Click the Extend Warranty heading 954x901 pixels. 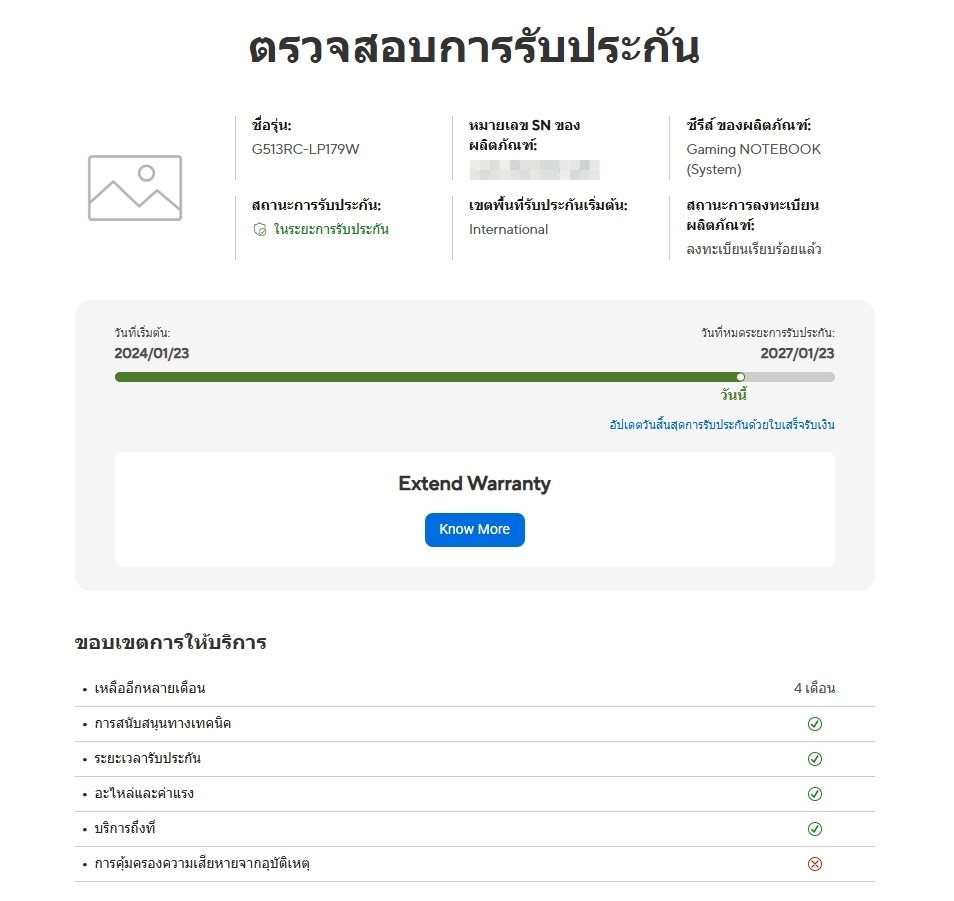pyautogui.click(x=475, y=484)
